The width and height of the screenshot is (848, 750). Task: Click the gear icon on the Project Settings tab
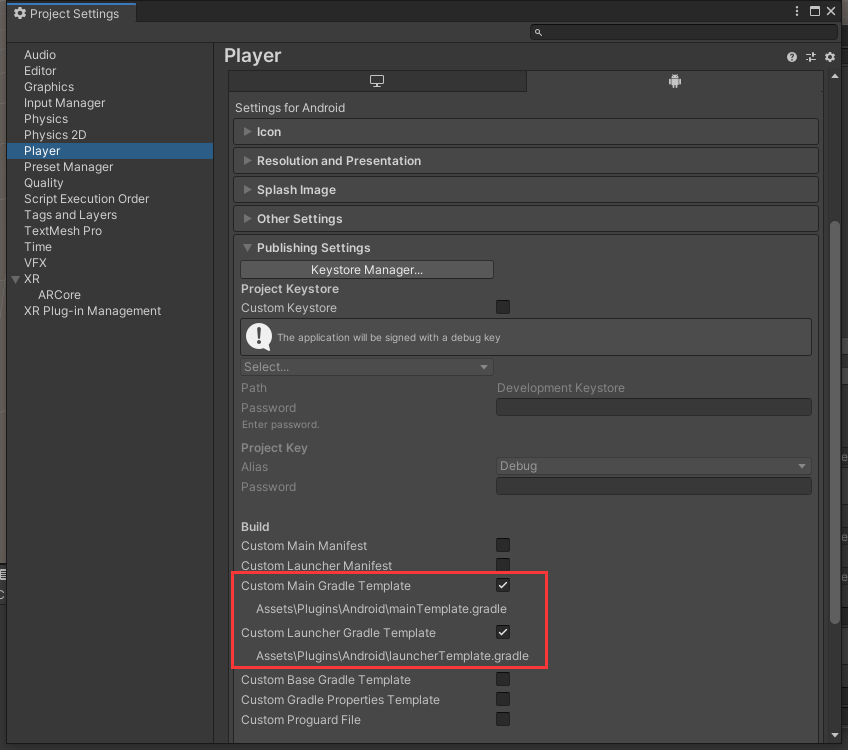(20, 13)
